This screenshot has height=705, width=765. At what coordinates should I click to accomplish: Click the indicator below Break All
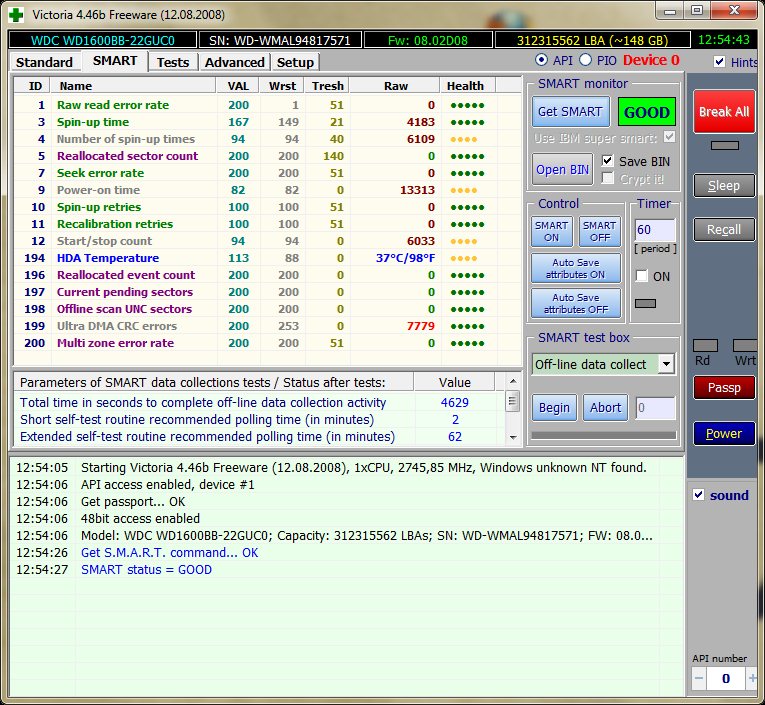click(x=725, y=145)
